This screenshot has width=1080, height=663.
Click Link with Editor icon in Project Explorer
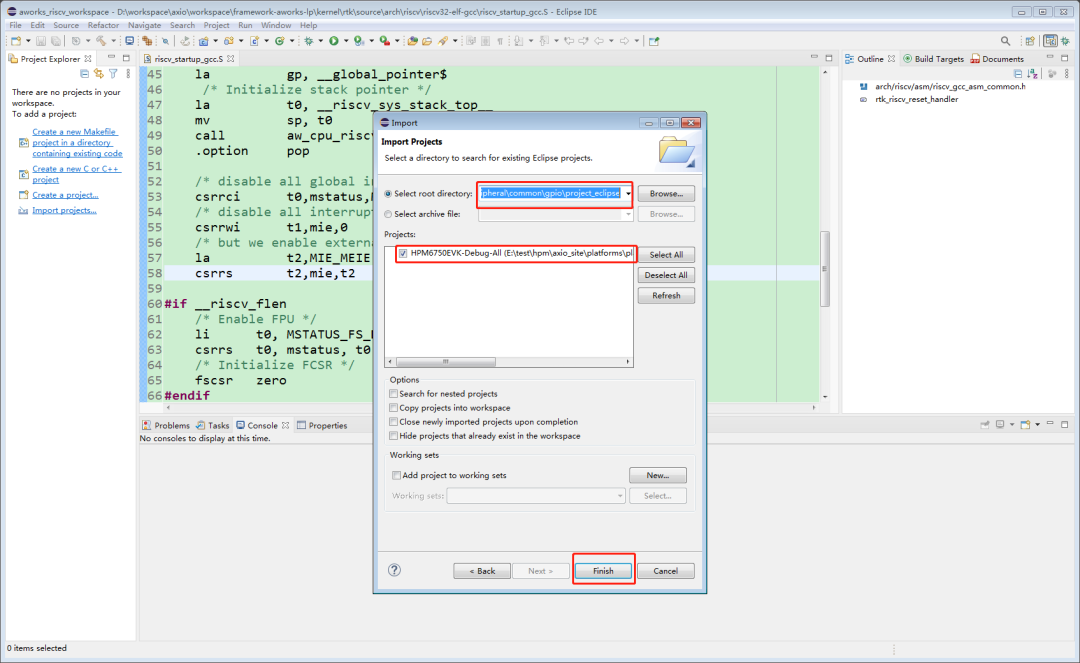tap(99, 74)
